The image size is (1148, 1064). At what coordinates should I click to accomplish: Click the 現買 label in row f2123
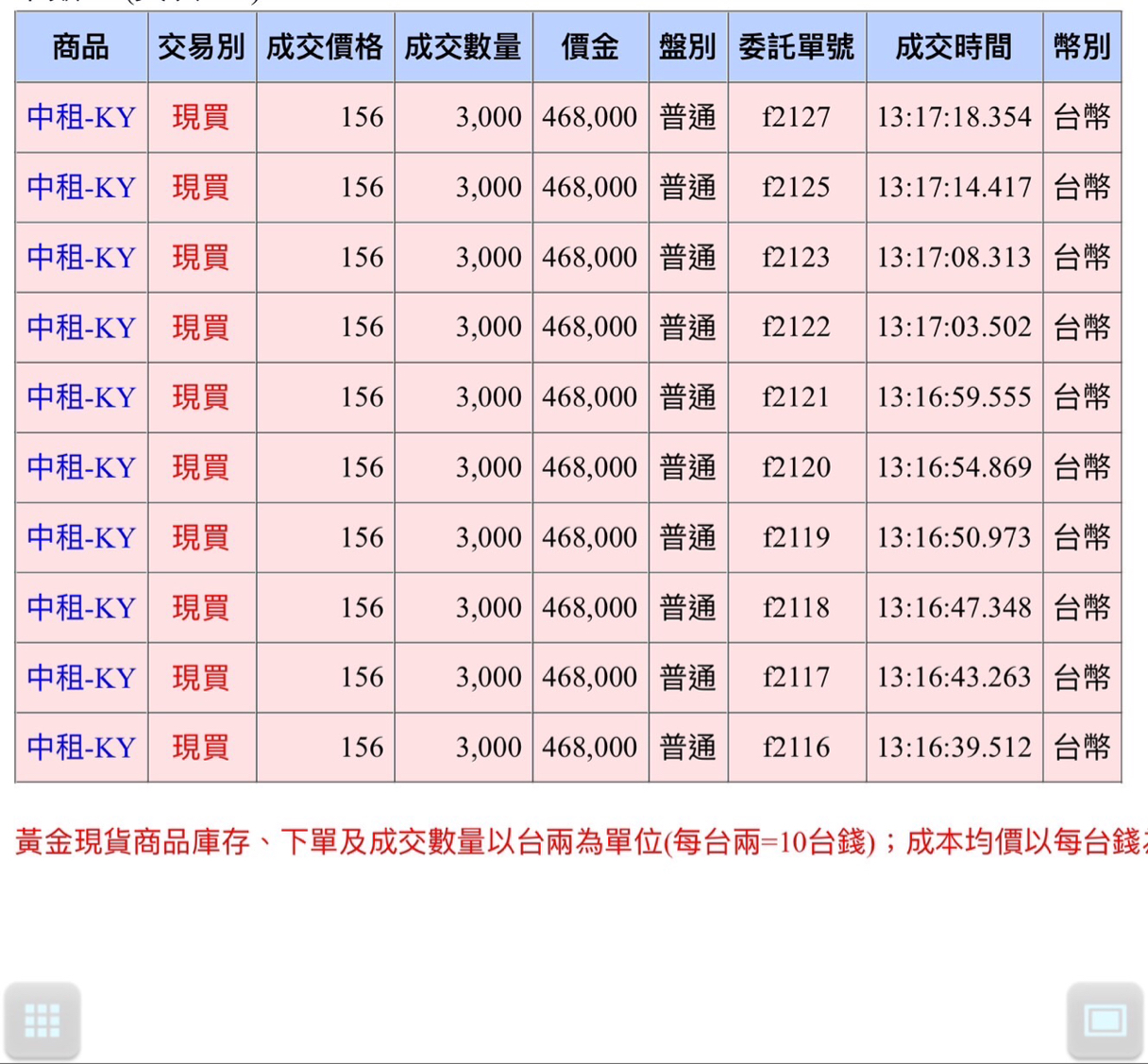tap(201, 257)
